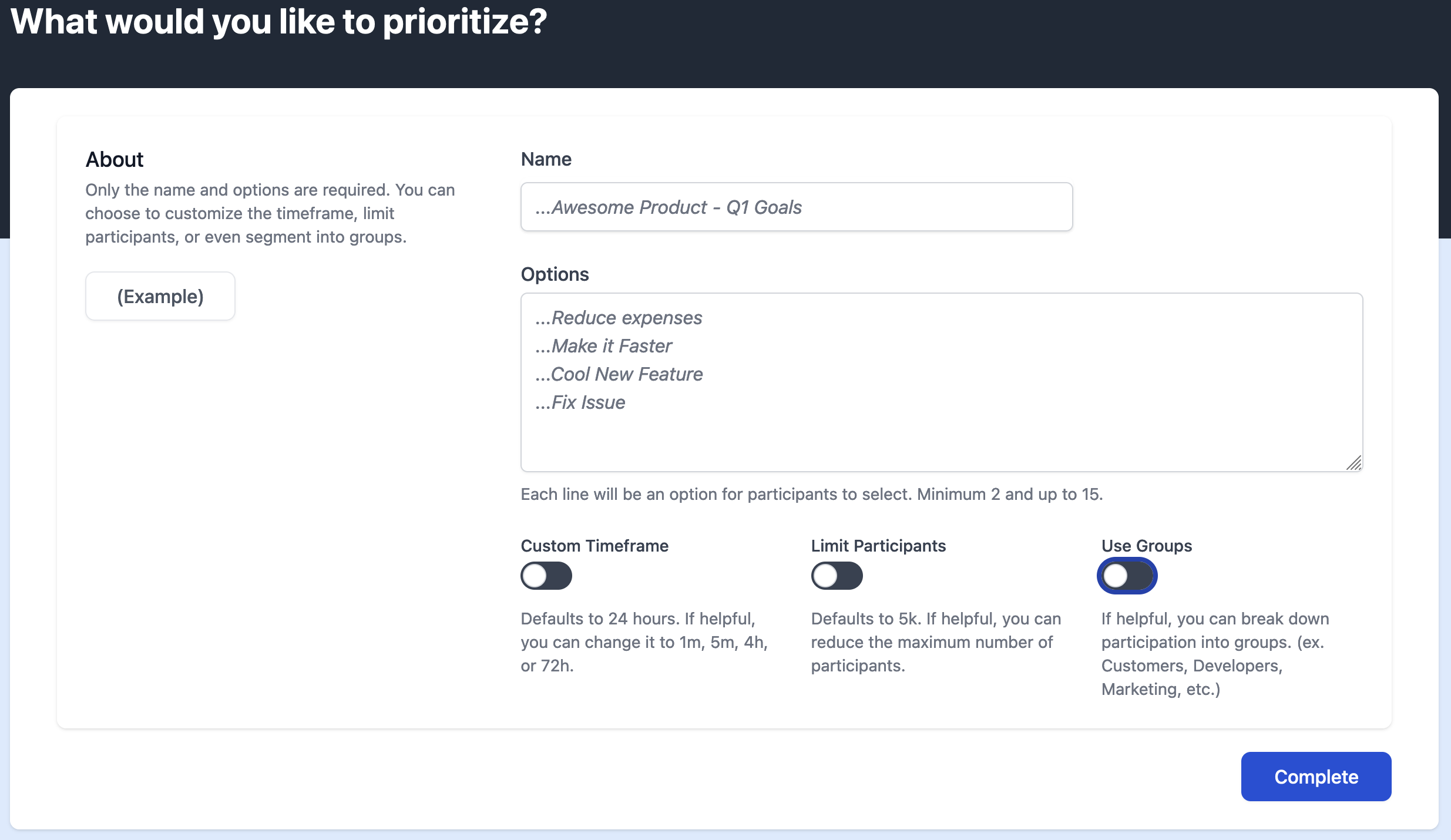Submit the form with the Complete button
The height and width of the screenshot is (840, 1451).
[1315, 777]
